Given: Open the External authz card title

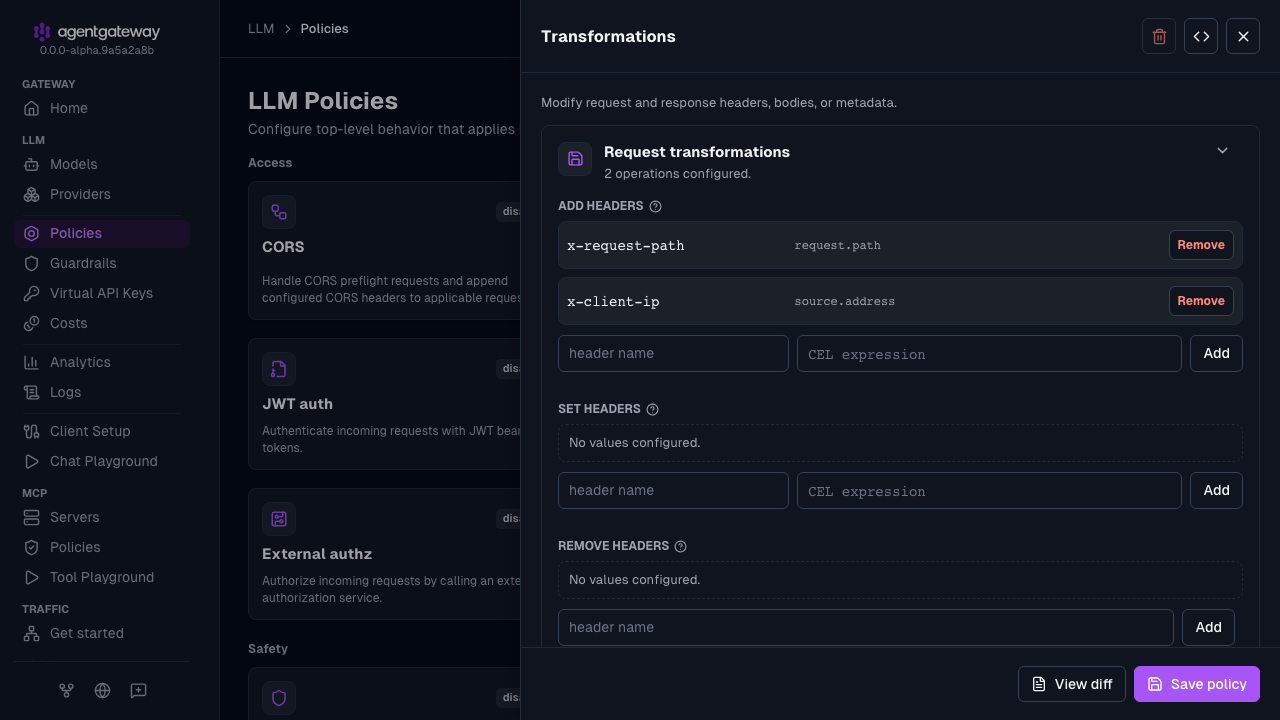Looking at the screenshot, I should (317, 554).
